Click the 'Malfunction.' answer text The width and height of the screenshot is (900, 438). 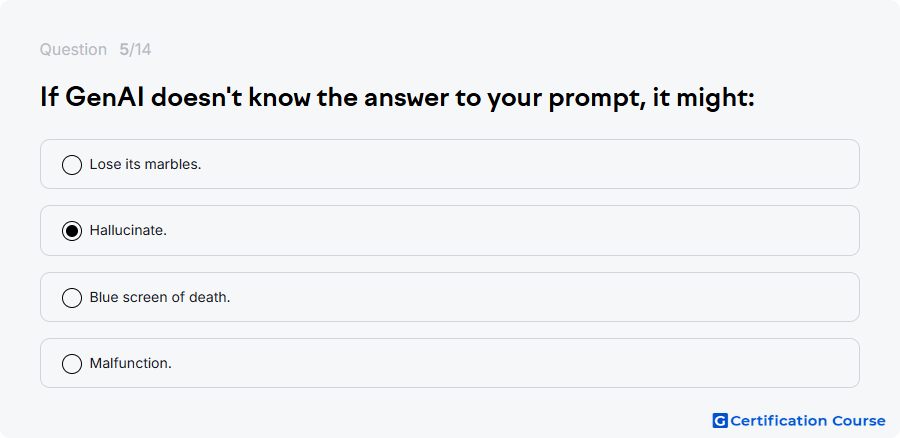pos(130,363)
